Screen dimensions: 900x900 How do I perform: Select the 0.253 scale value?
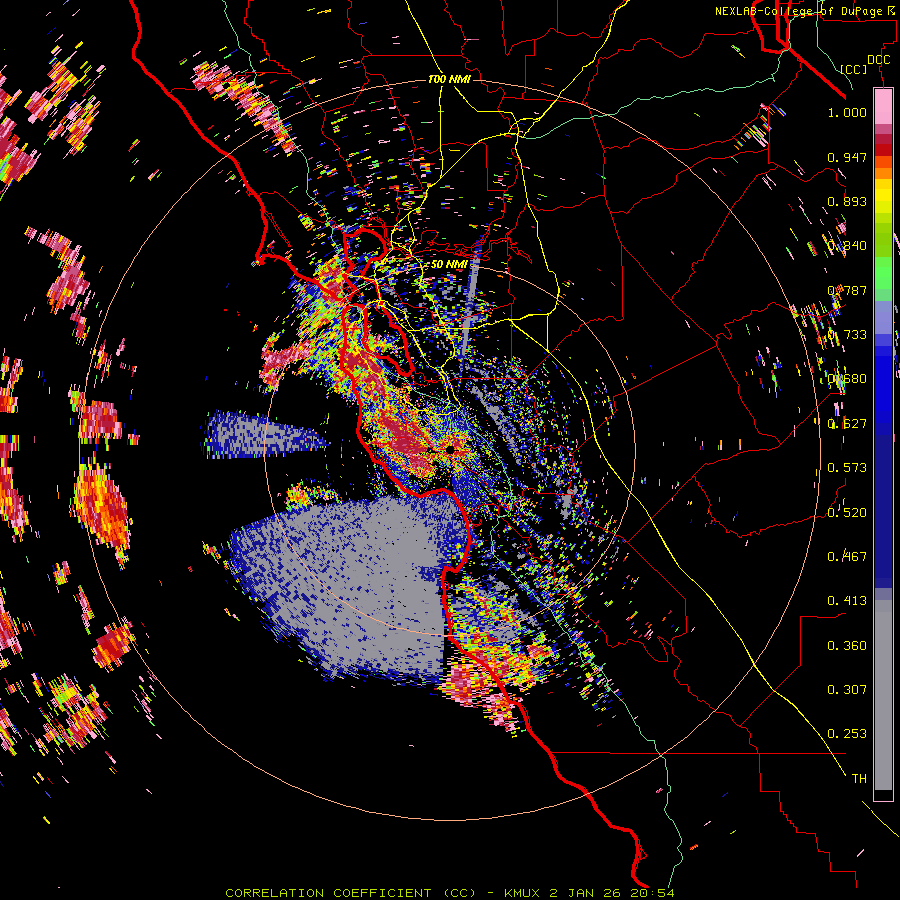pos(847,734)
